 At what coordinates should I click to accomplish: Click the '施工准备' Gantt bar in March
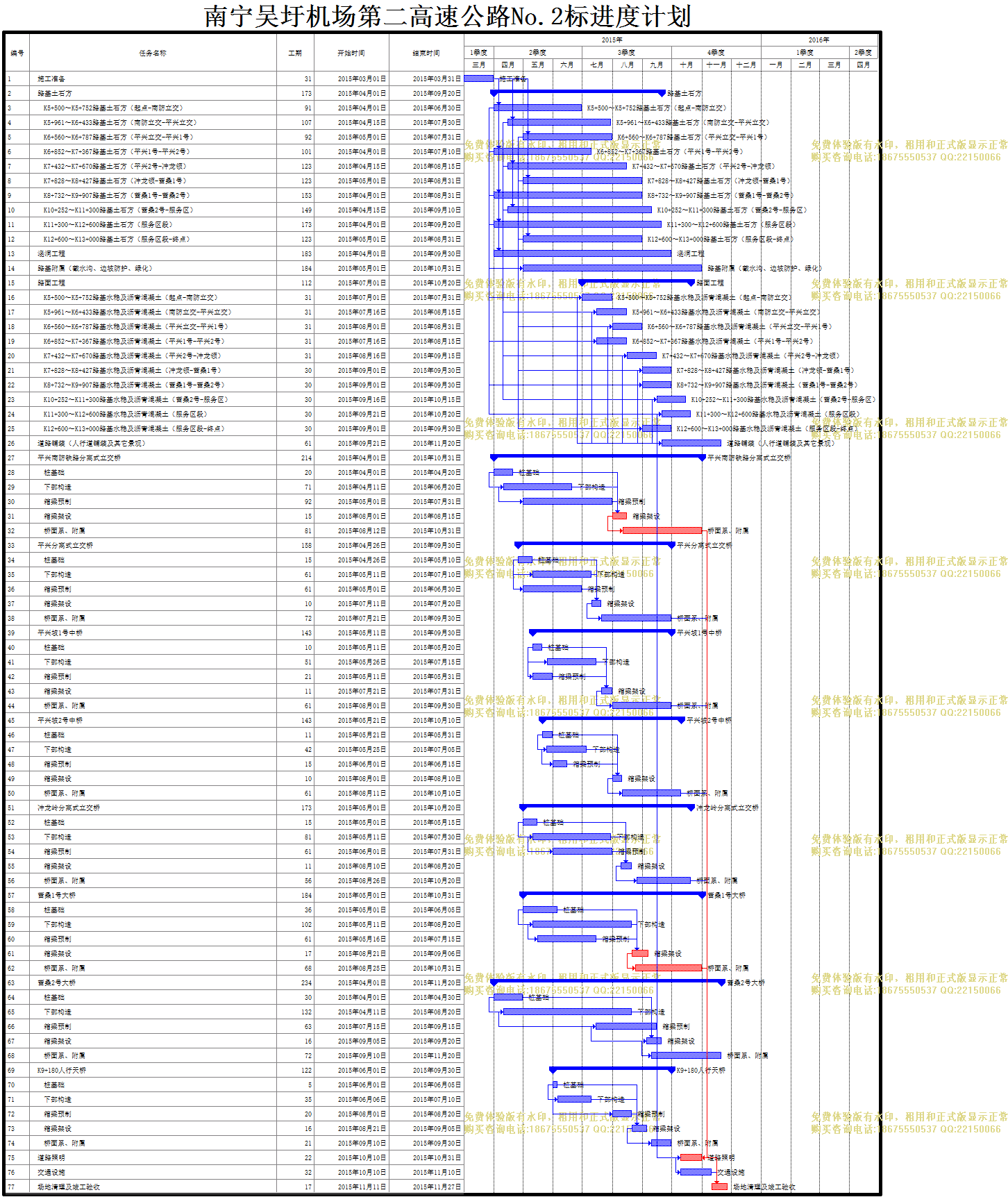click(478, 78)
